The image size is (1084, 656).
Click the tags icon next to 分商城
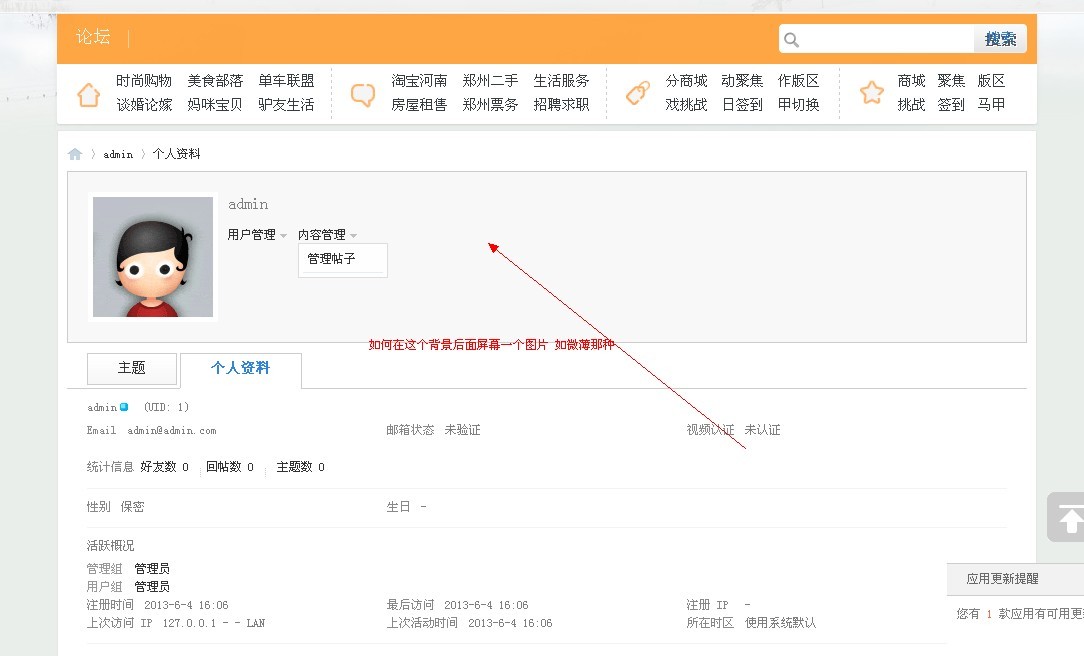click(x=637, y=91)
